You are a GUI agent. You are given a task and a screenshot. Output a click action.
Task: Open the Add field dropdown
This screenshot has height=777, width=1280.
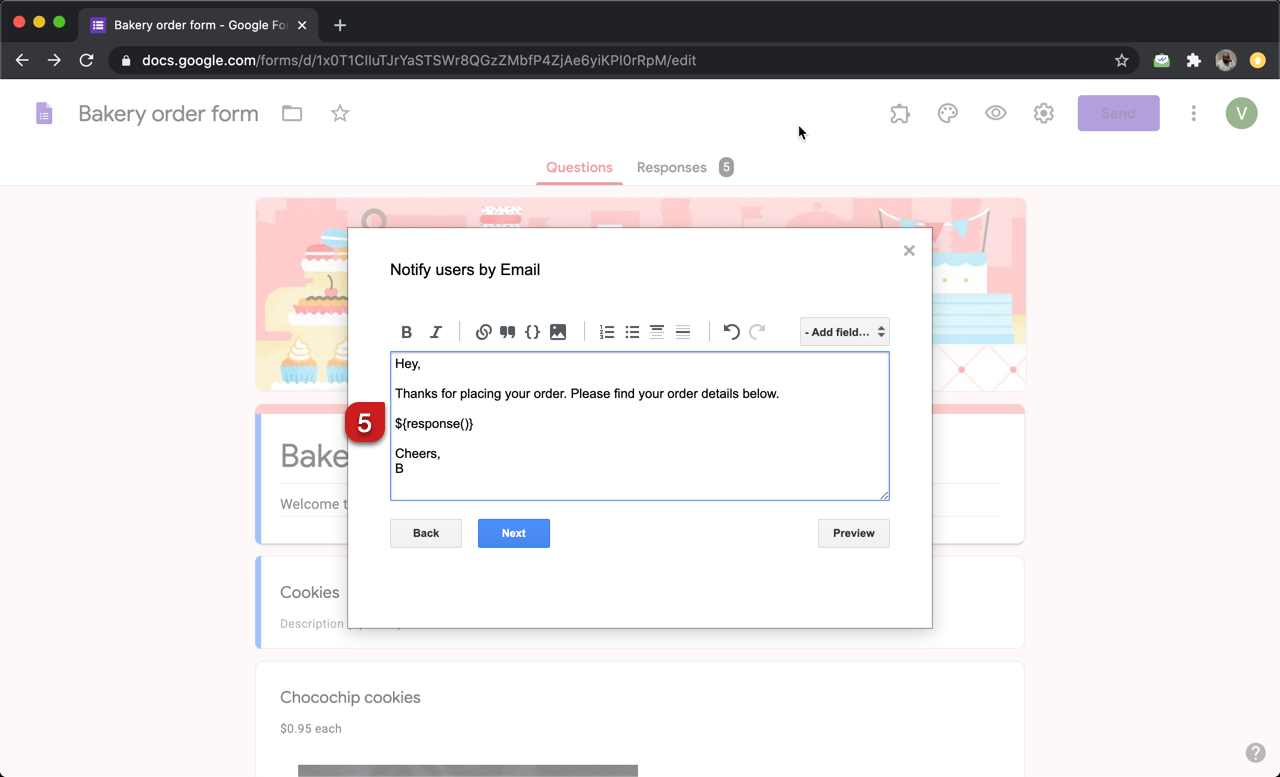point(843,331)
